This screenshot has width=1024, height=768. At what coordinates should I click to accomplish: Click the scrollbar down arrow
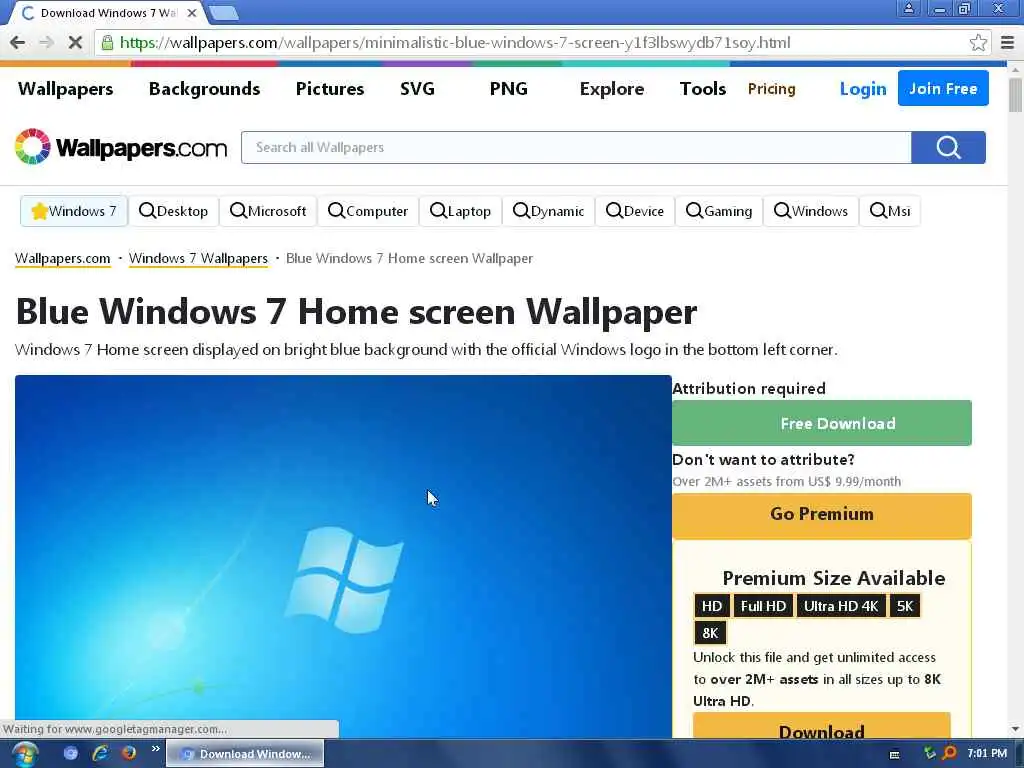pyautogui.click(x=1015, y=729)
